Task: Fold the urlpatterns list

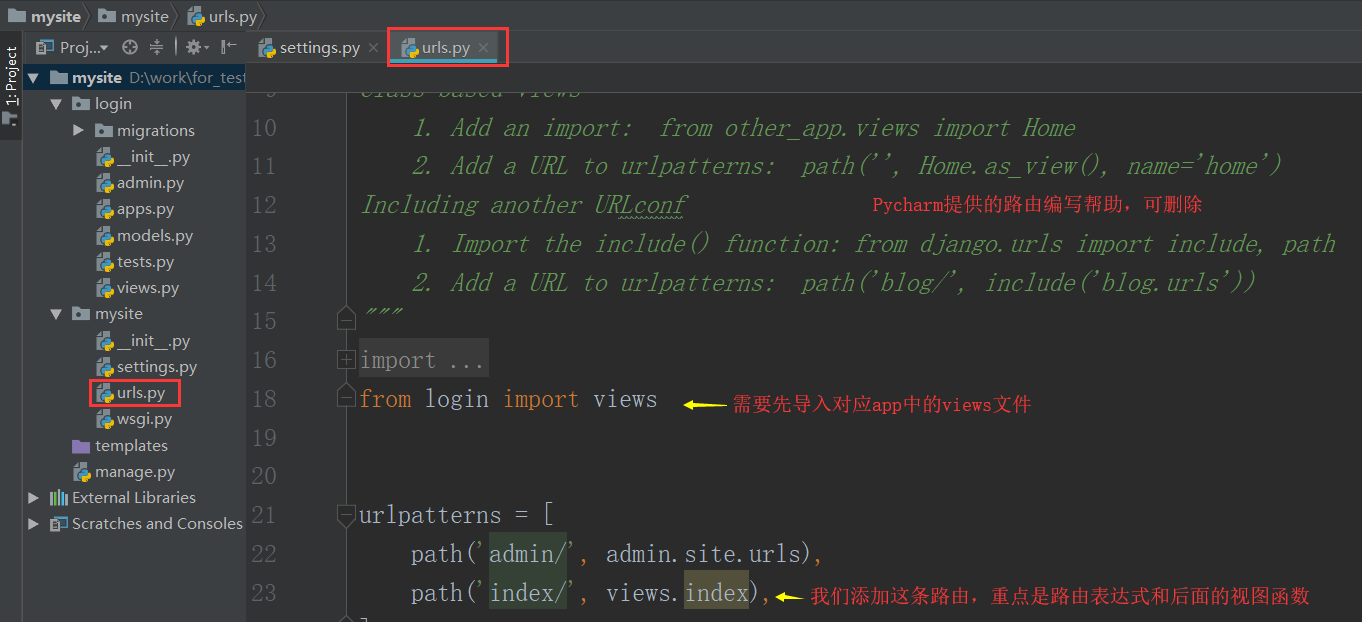Action: pos(346,515)
